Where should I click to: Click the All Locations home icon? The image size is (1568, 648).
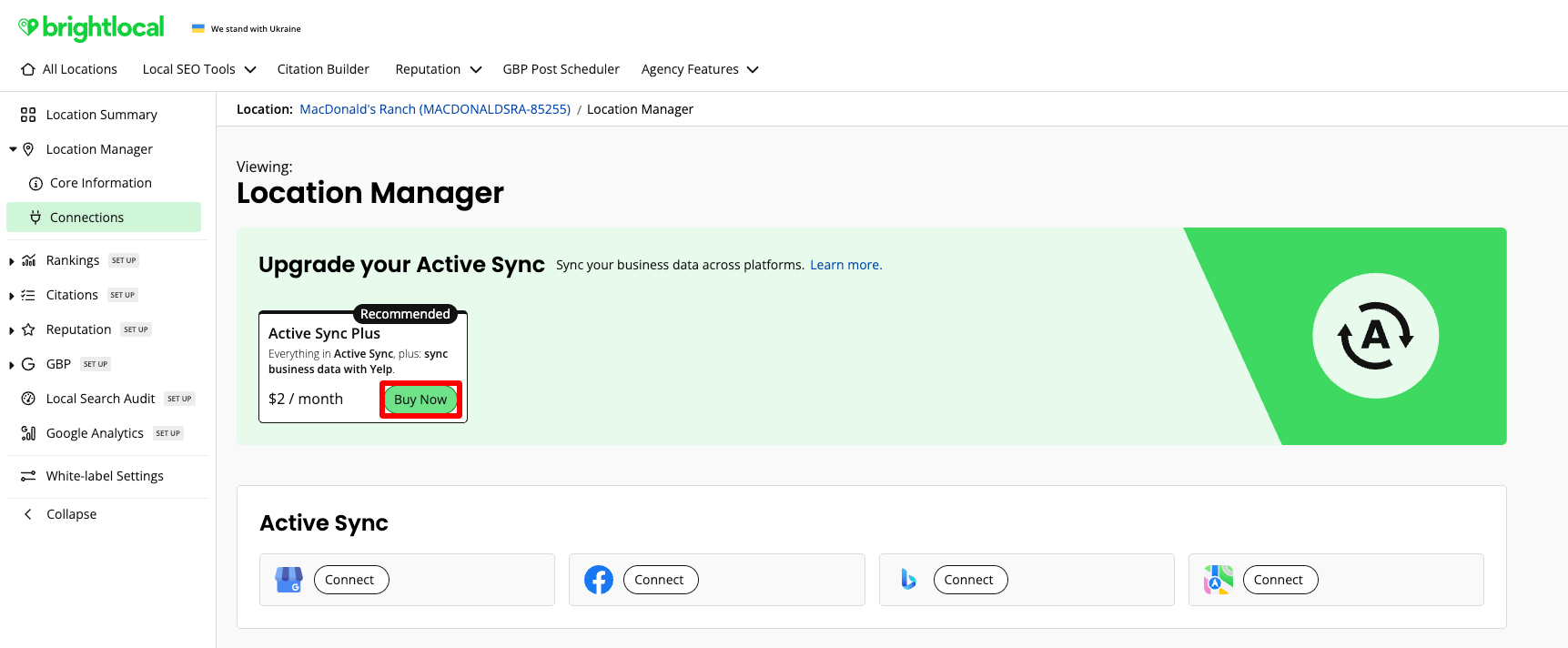coord(28,69)
